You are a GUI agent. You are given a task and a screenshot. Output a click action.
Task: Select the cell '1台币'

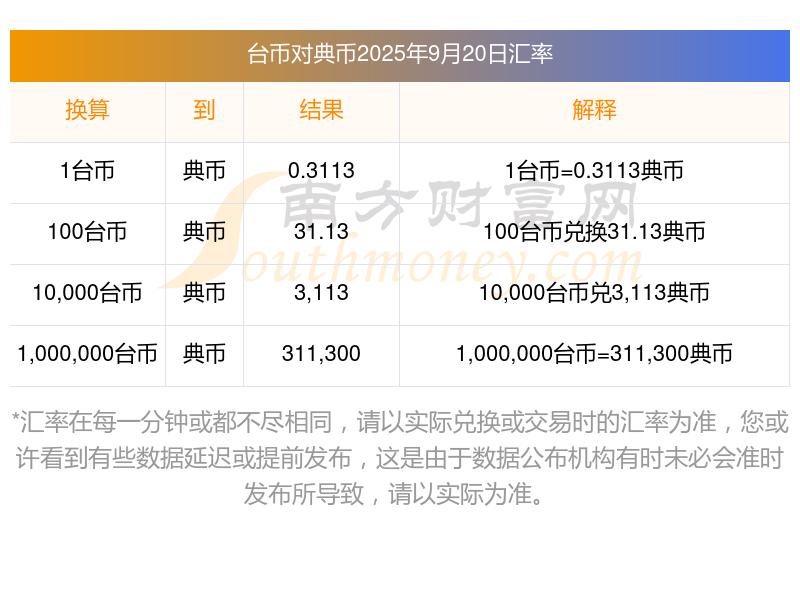coord(87,171)
